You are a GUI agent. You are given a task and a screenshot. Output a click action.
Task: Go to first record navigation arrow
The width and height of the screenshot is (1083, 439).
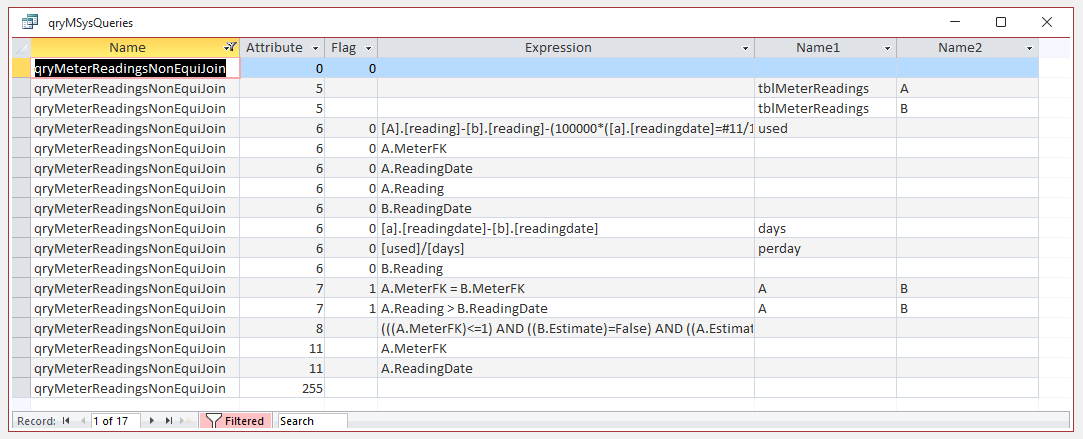click(x=67, y=420)
